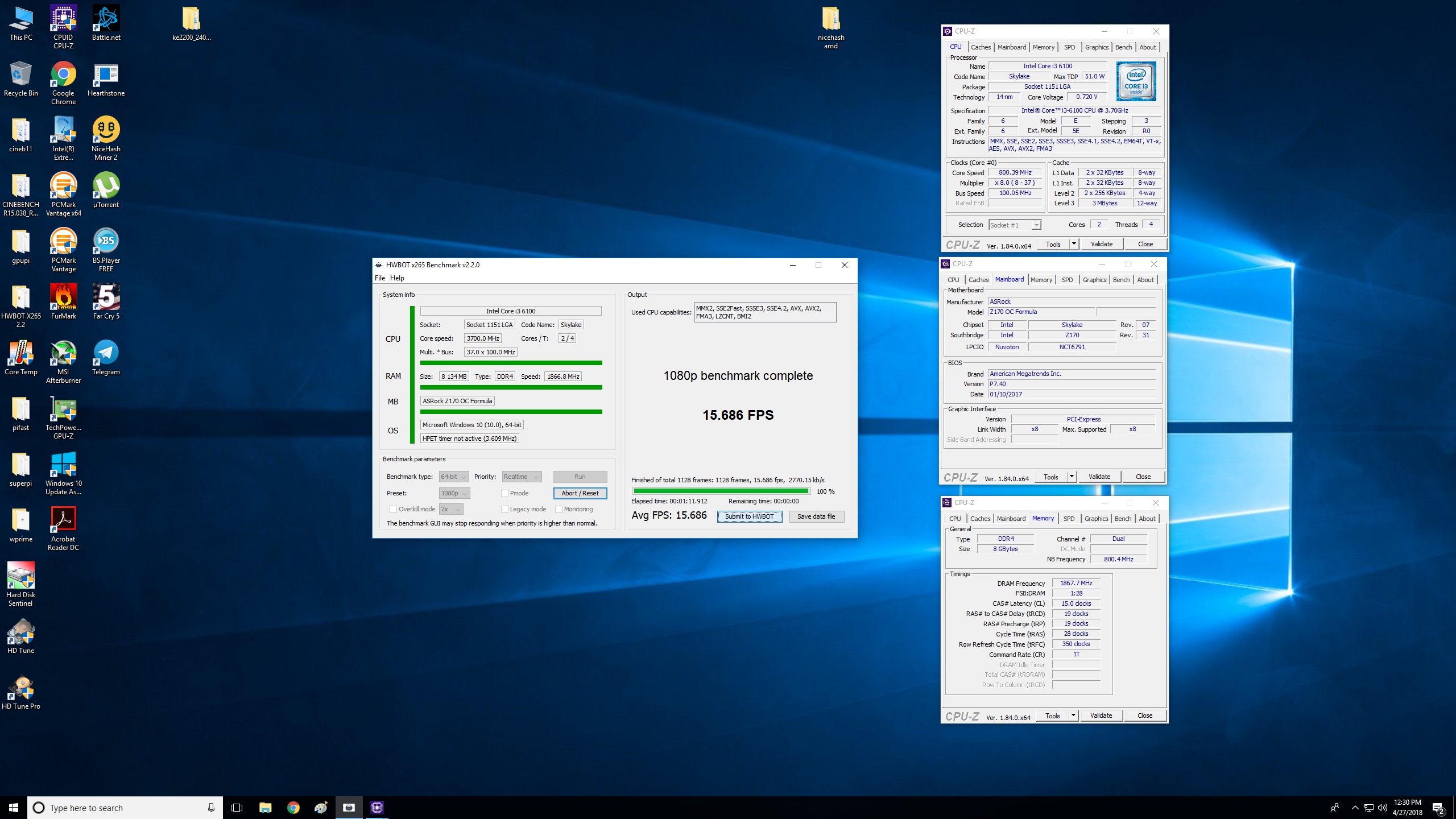The width and height of the screenshot is (1456, 819).
Task: Click the CPU-Z taskbar icon
Action: [377, 808]
